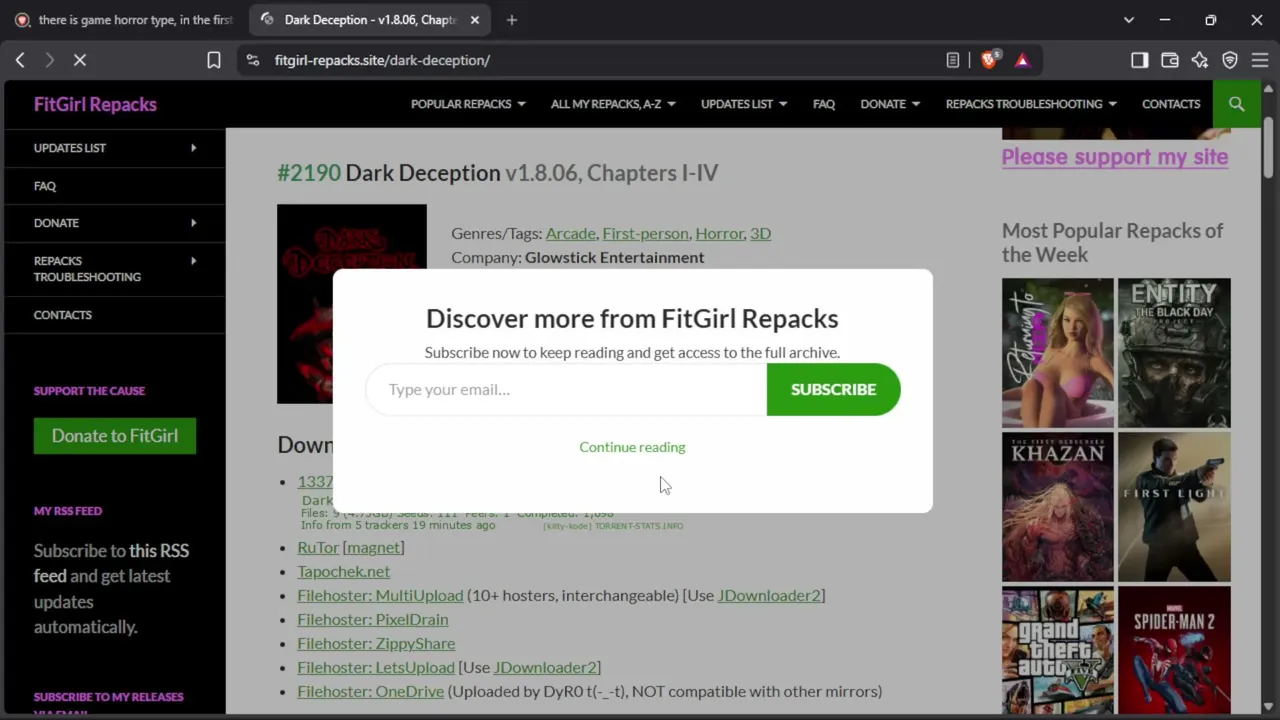Click 'Please support my site' link

pos(1115,157)
